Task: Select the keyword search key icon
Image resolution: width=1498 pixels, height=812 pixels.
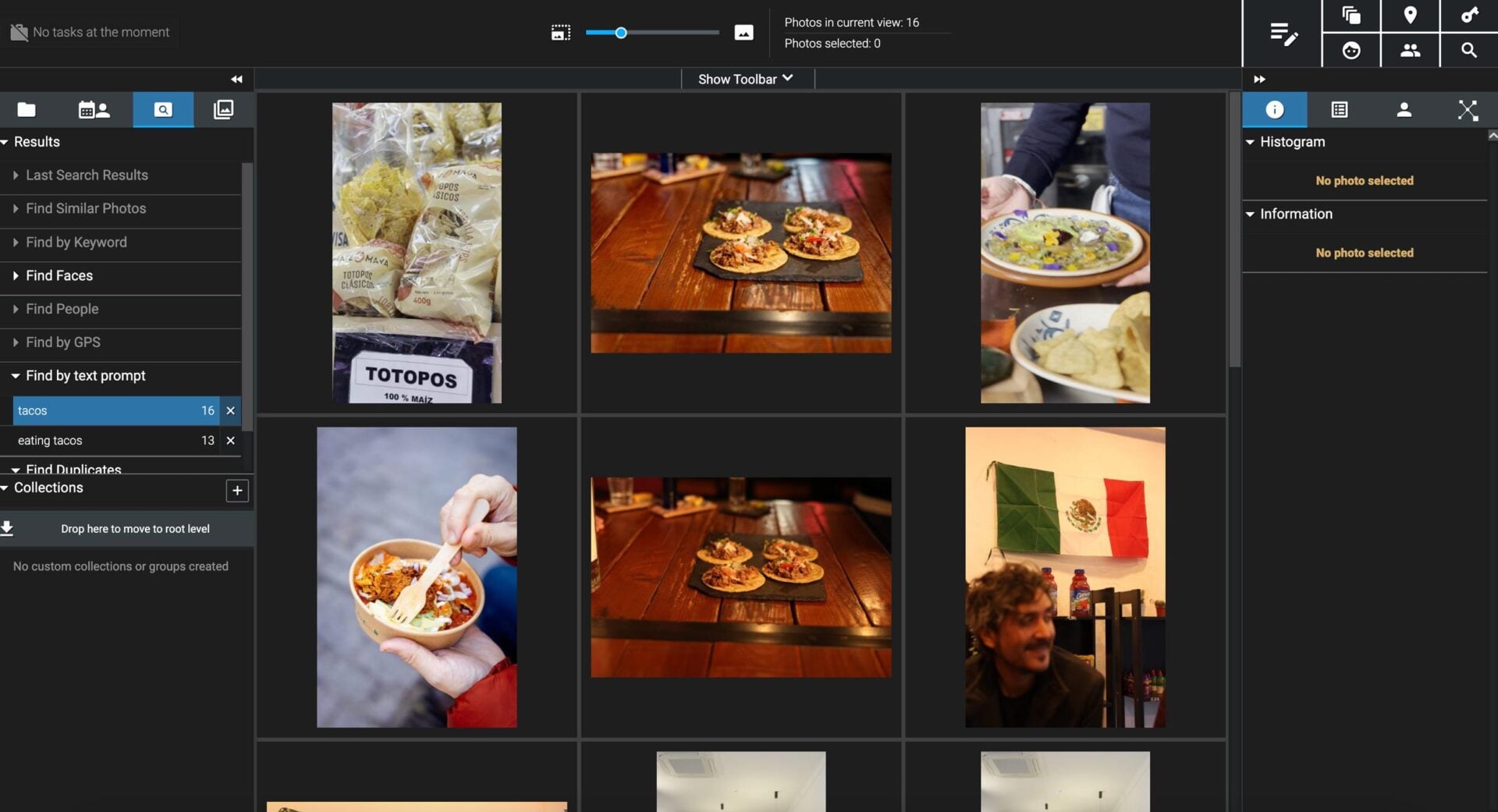Action: [1470, 15]
